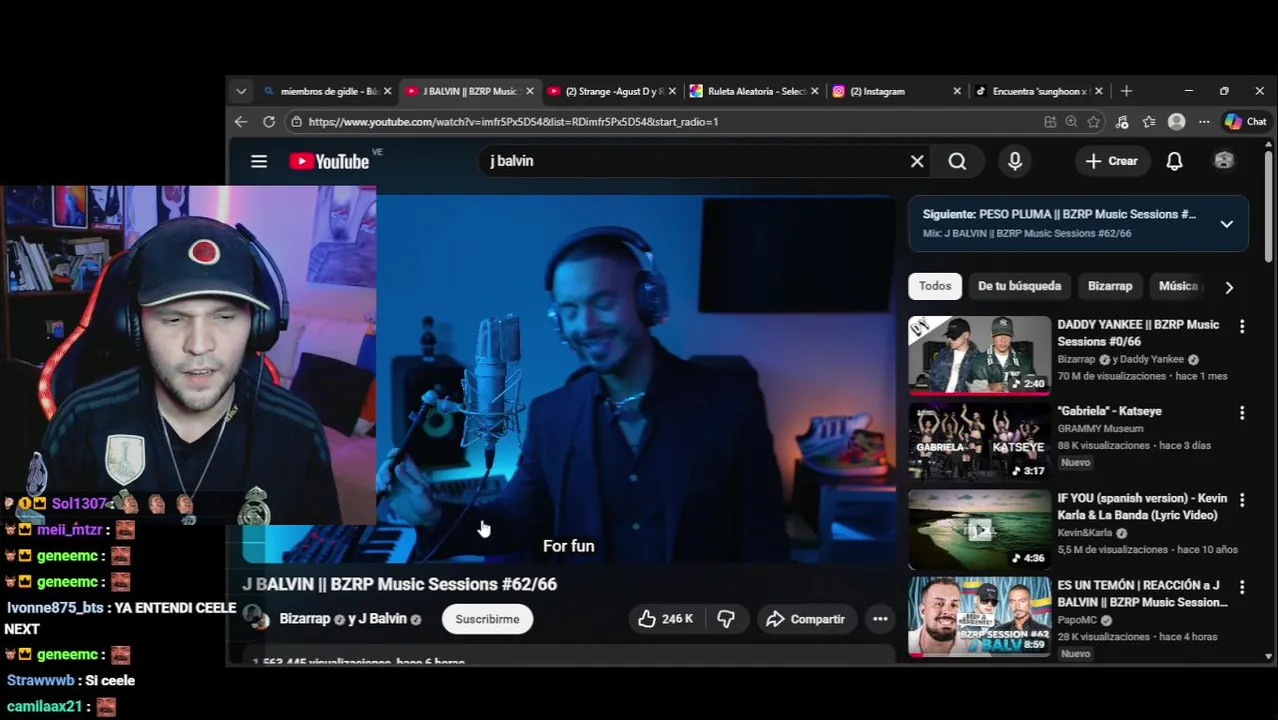
Task: Open the Copilot Chat button
Action: point(1246,122)
